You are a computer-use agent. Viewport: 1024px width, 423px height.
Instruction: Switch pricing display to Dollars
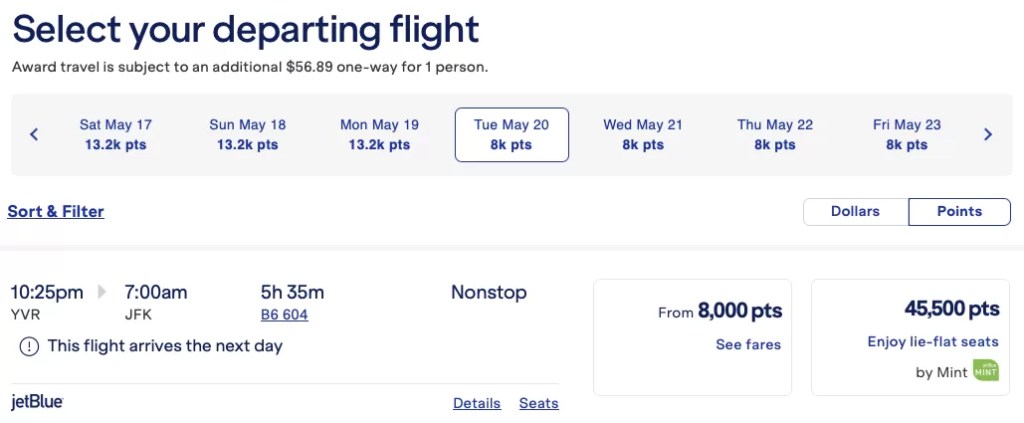(856, 212)
